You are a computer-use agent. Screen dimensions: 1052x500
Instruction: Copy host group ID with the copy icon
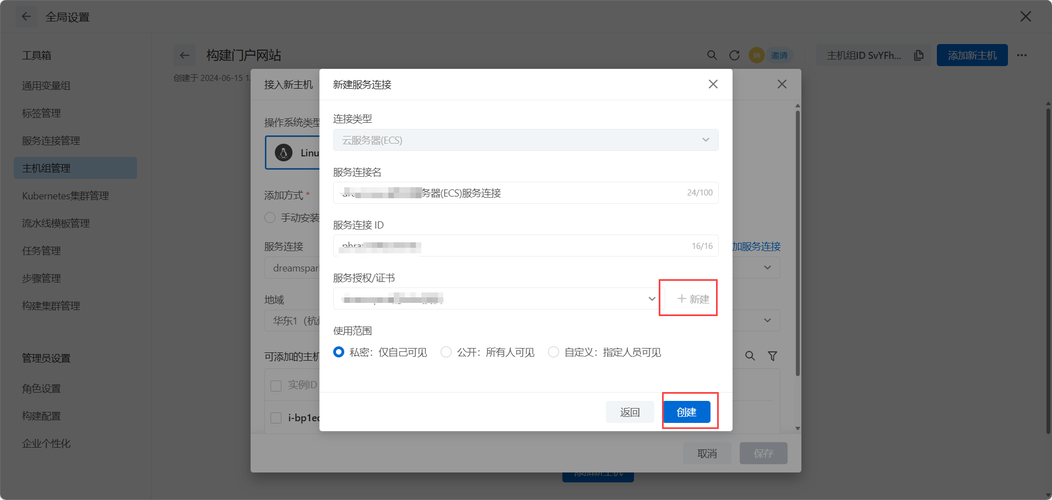pyautogui.click(x=918, y=55)
